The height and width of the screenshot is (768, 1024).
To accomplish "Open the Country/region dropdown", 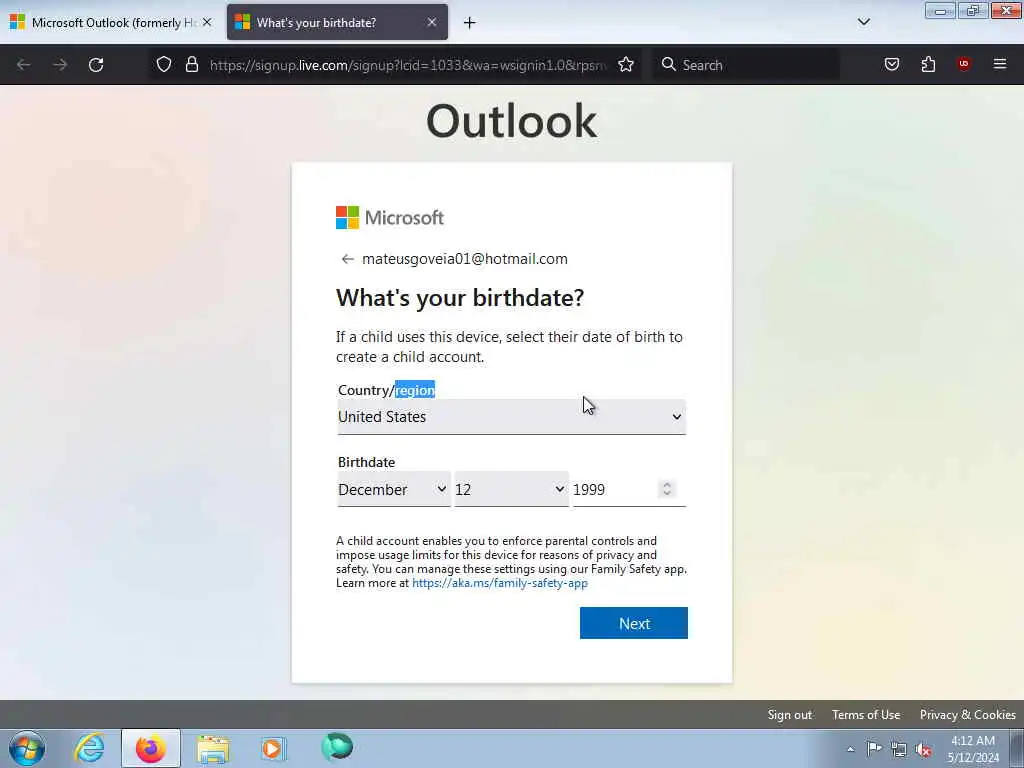I will click(511, 417).
